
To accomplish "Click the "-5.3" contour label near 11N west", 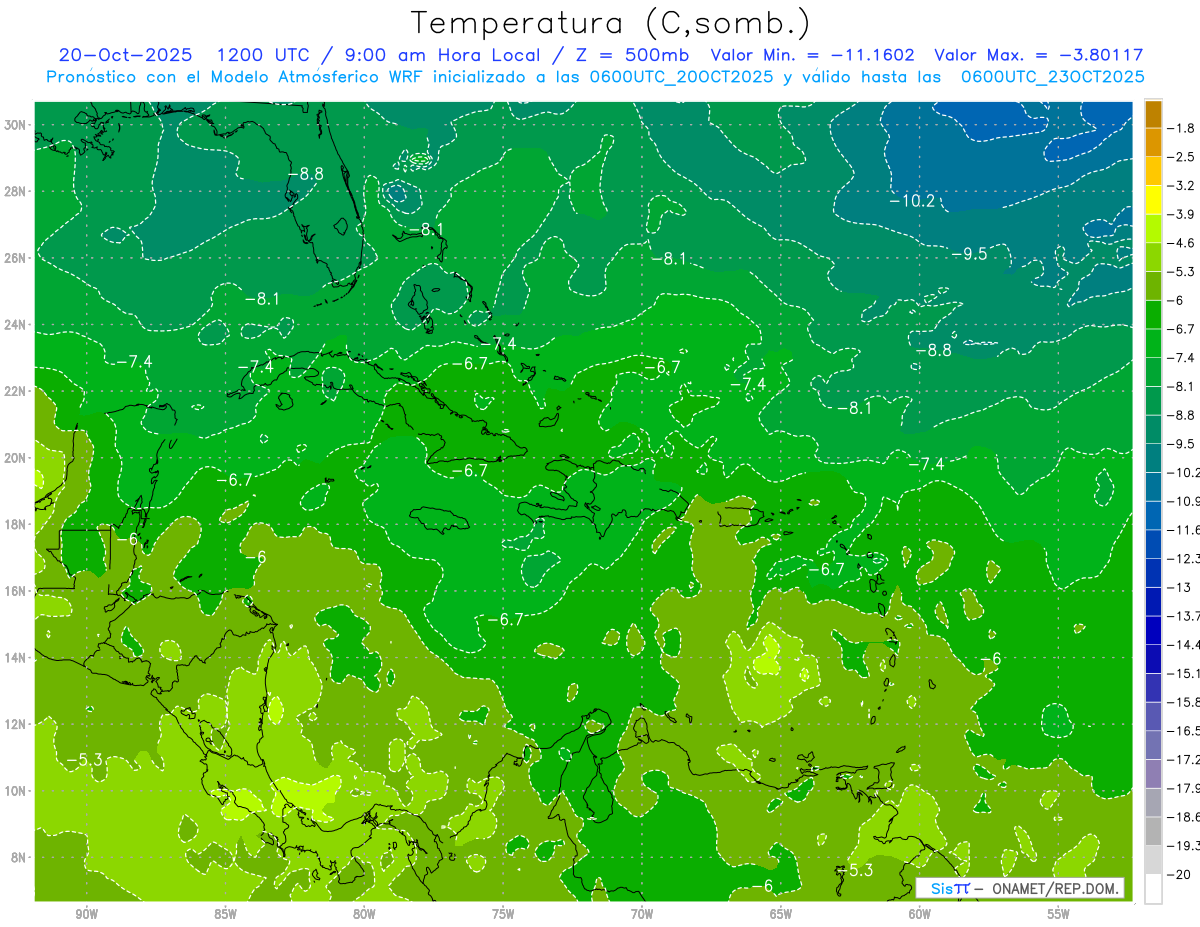I will coord(84,760).
